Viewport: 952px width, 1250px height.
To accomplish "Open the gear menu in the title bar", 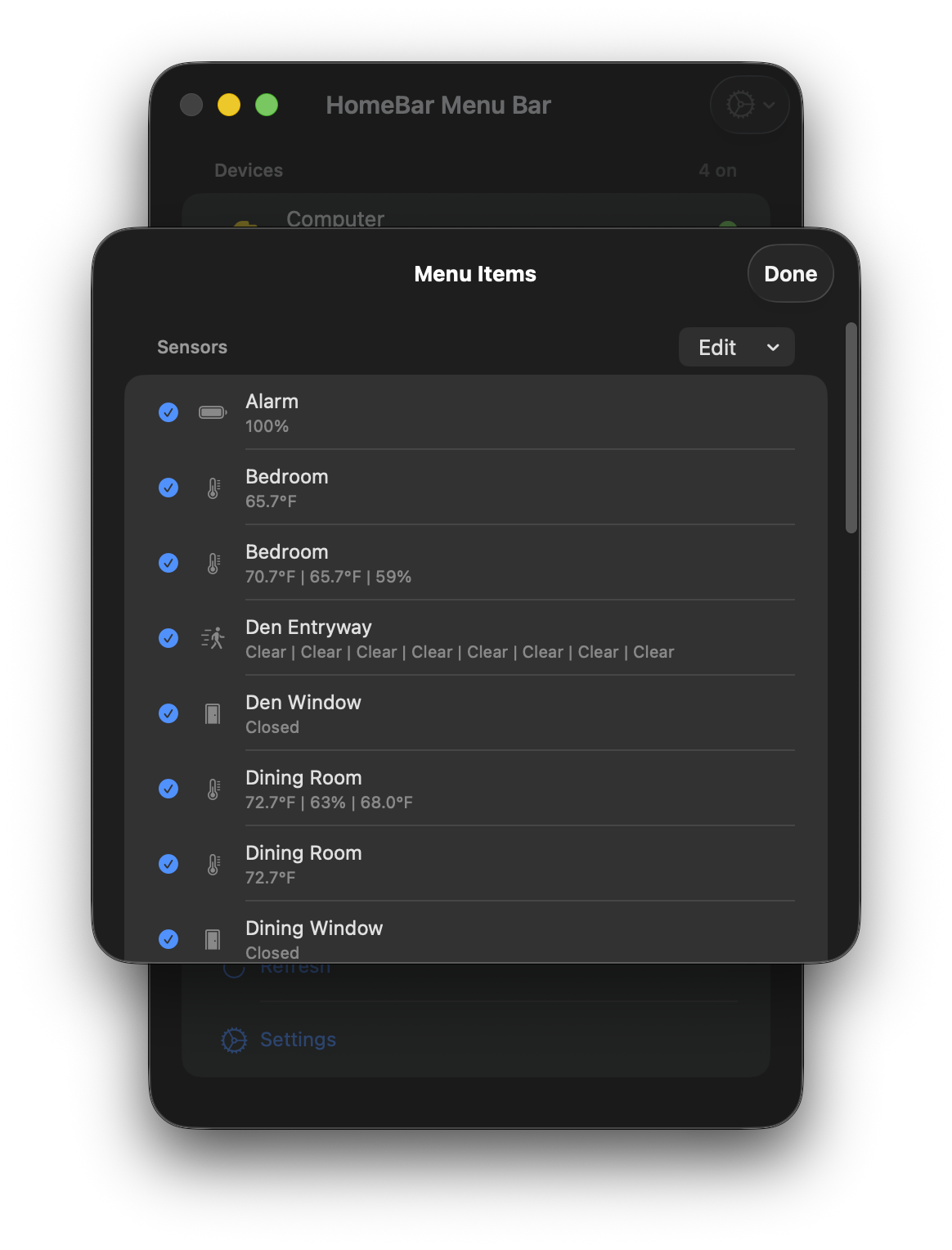I will tap(749, 105).
